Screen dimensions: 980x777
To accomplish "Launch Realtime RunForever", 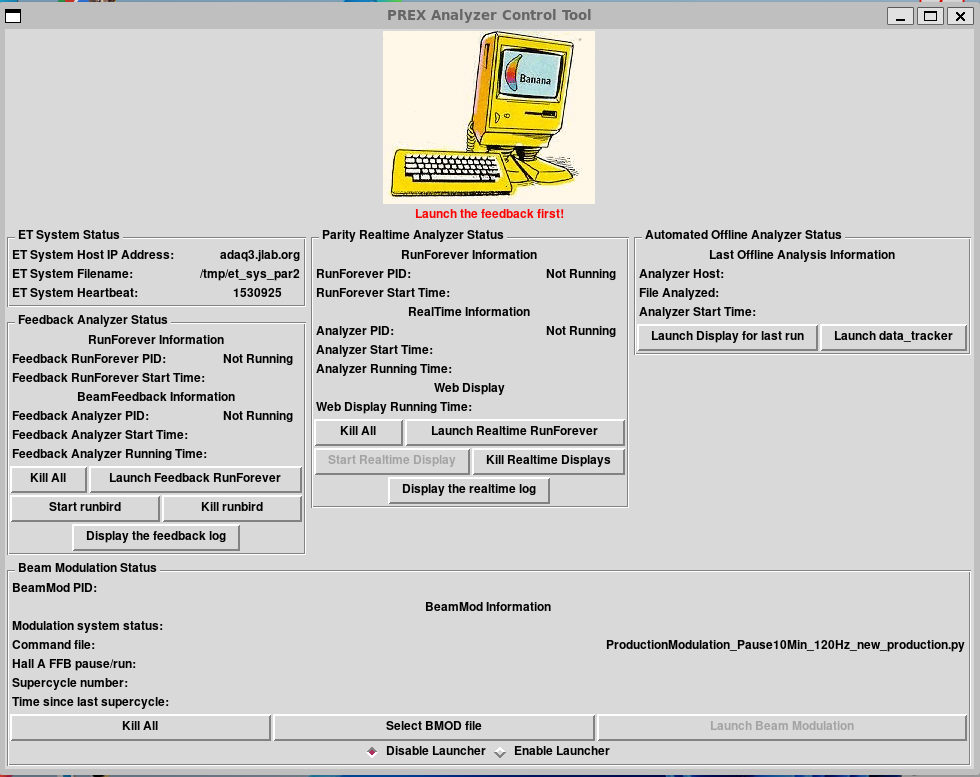I will click(514, 432).
